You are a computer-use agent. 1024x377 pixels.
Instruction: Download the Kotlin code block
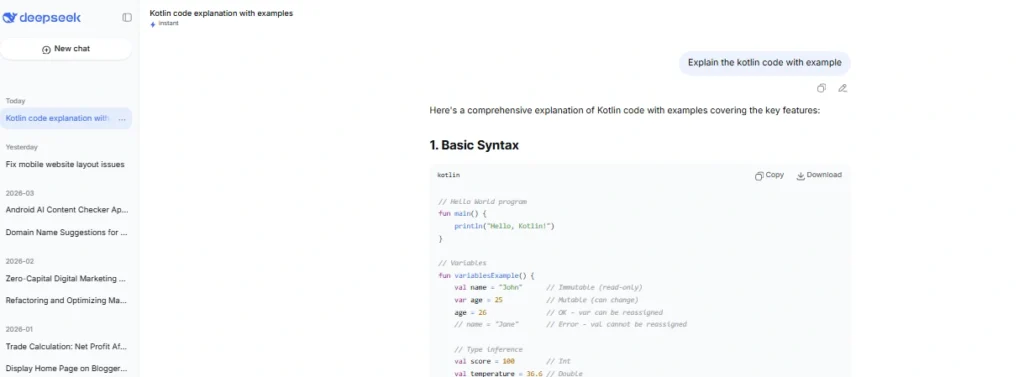pyautogui.click(x=819, y=175)
